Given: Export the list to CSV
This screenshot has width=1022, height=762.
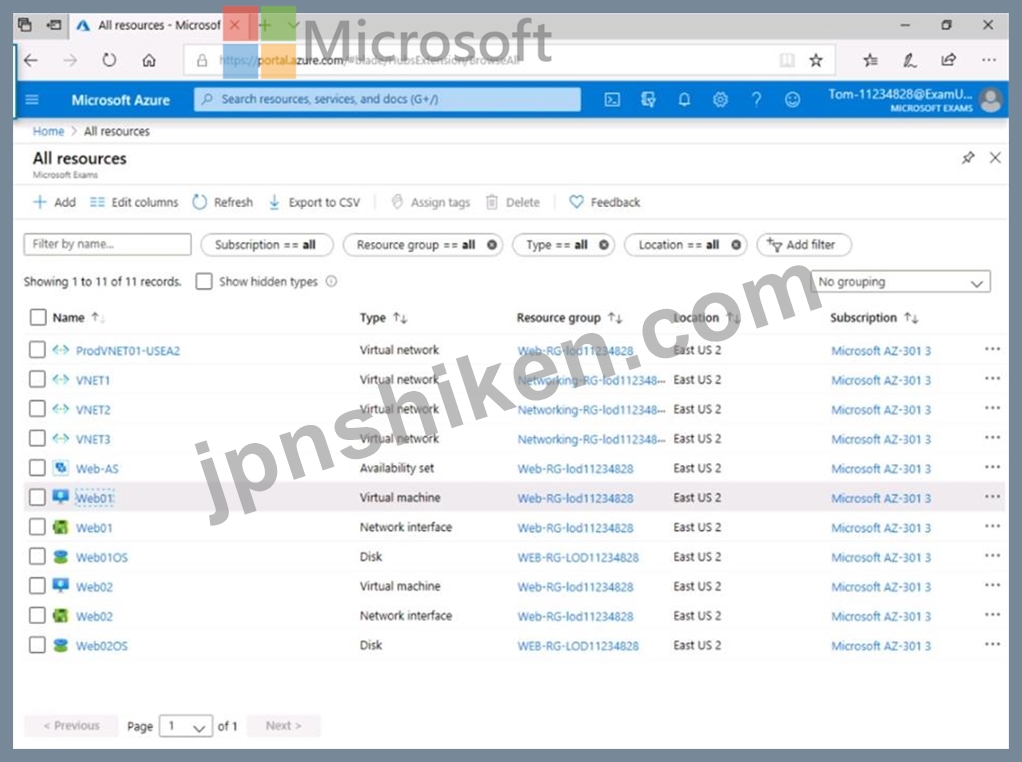Looking at the screenshot, I should [314, 203].
